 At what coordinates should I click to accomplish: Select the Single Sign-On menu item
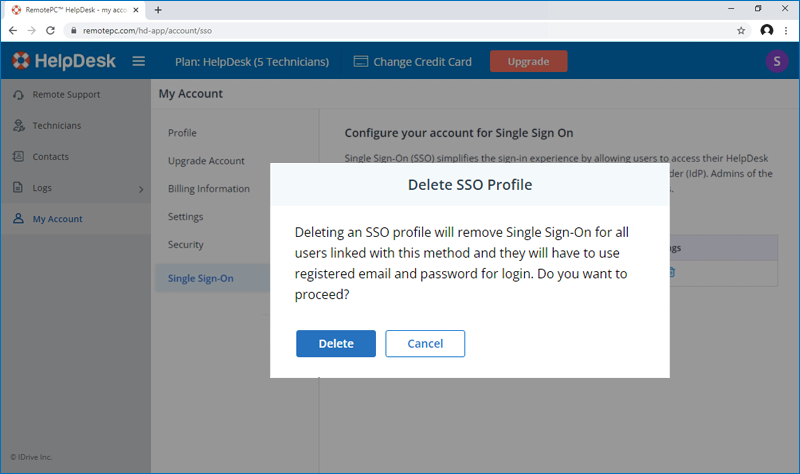(x=201, y=278)
